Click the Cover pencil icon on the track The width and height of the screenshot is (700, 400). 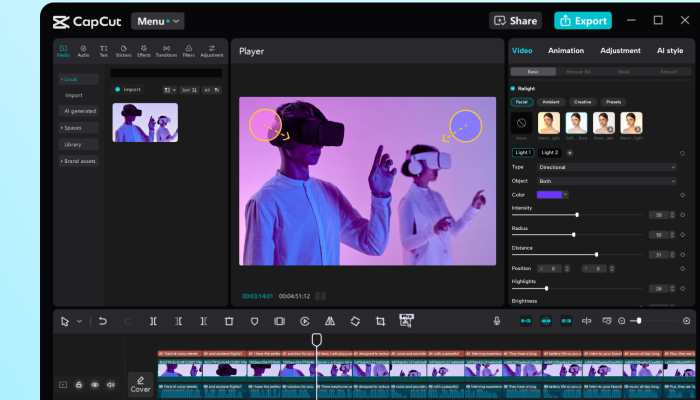(x=141, y=380)
